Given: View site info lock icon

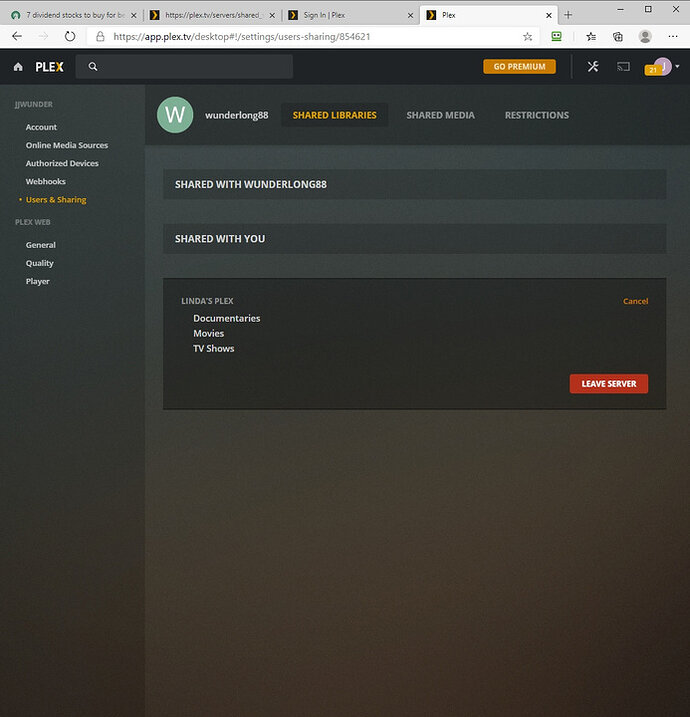Looking at the screenshot, I should point(100,37).
